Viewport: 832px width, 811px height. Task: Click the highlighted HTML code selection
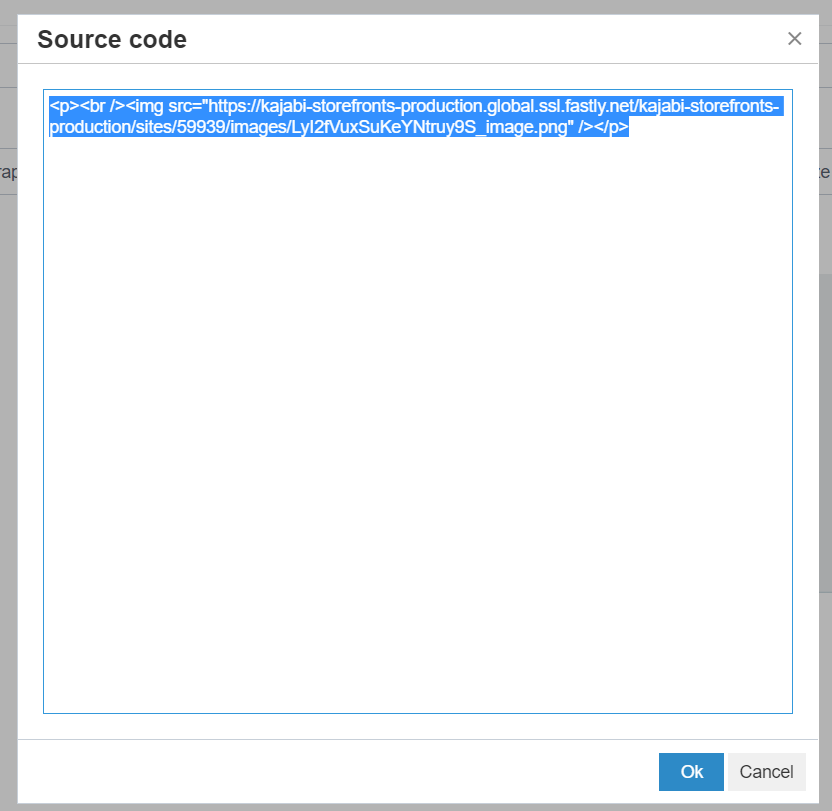340,117
